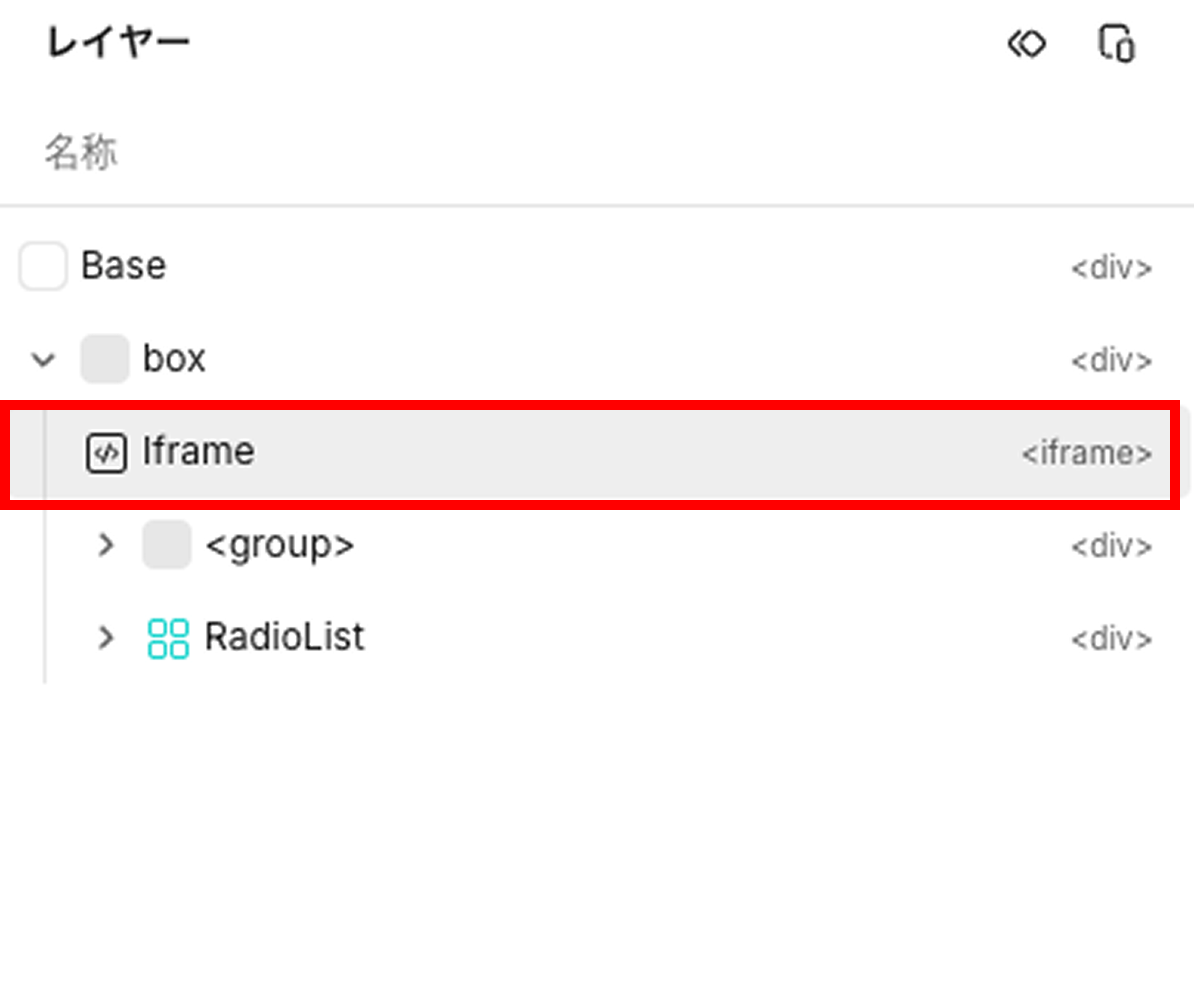Click the Base layer's square icon
1194x990 pixels.
[x=43, y=266]
